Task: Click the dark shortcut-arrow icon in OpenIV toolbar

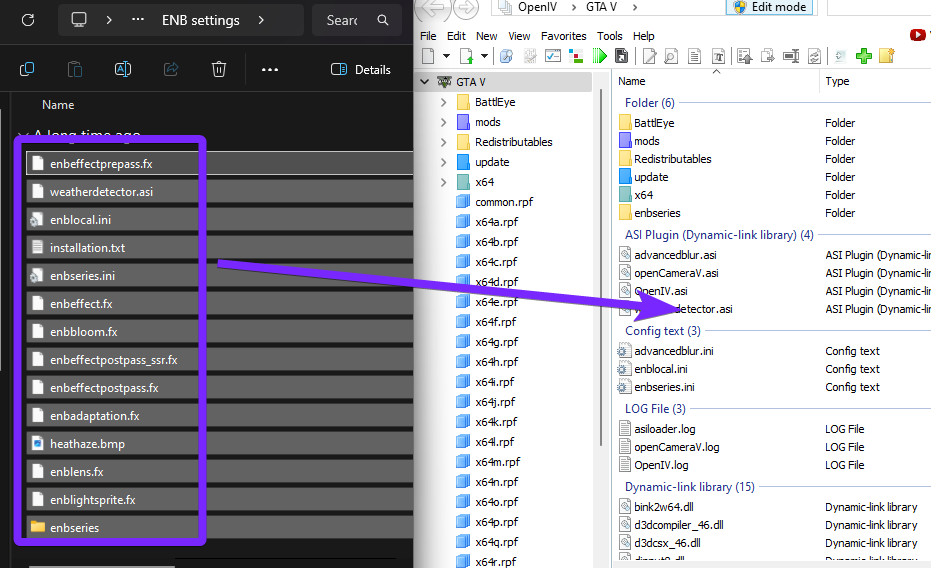Action: pos(621,56)
